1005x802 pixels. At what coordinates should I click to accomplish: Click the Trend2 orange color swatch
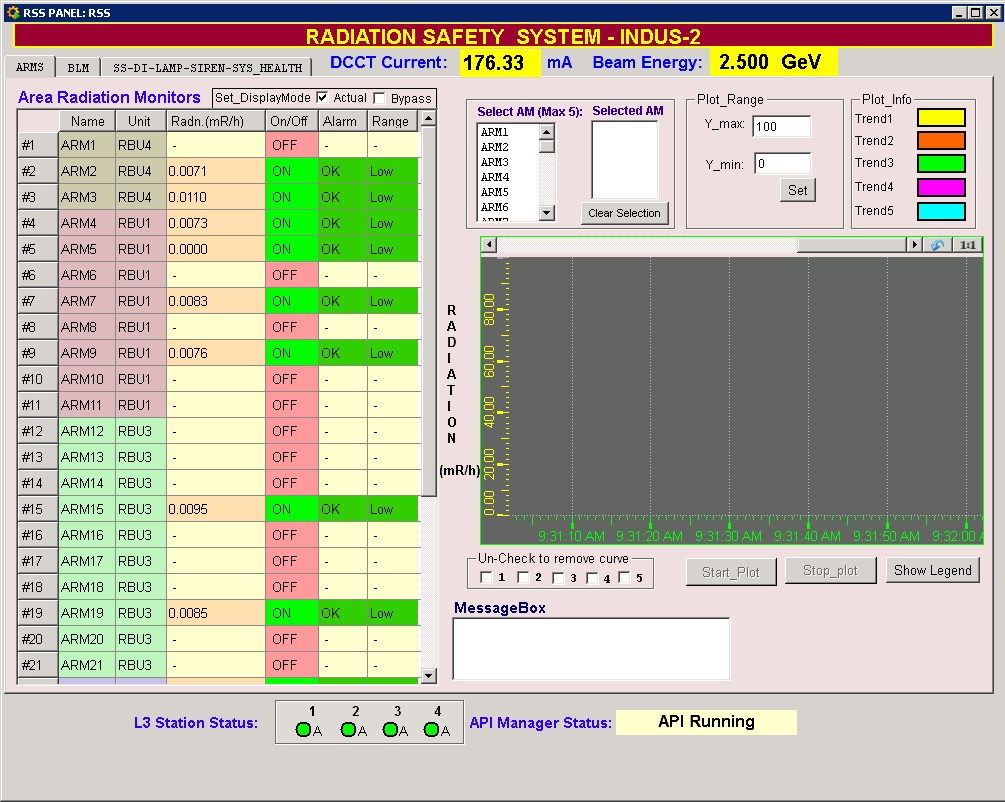(941, 140)
